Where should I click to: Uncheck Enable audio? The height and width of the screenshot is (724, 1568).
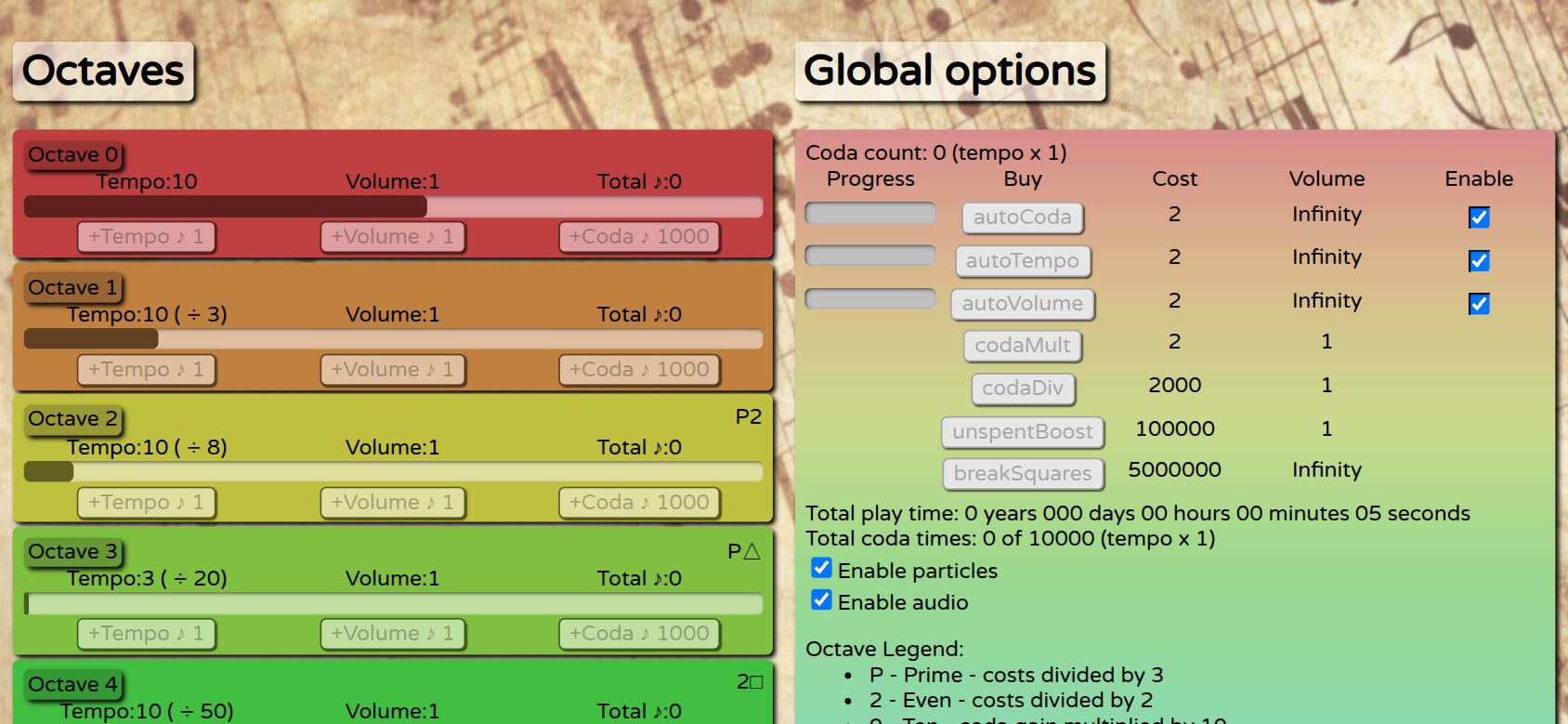coord(821,599)
